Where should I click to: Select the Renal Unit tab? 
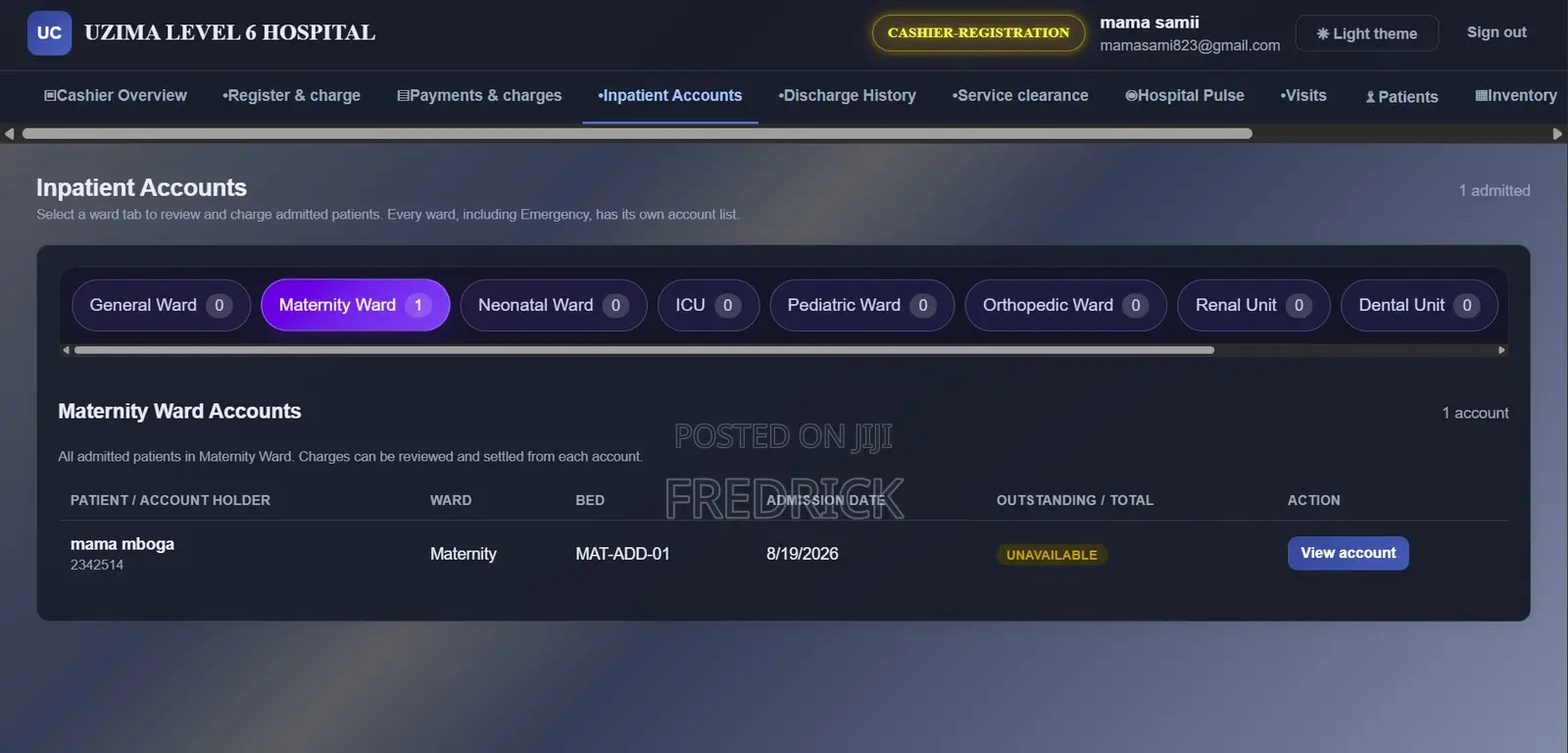[x=1253, y=305]
